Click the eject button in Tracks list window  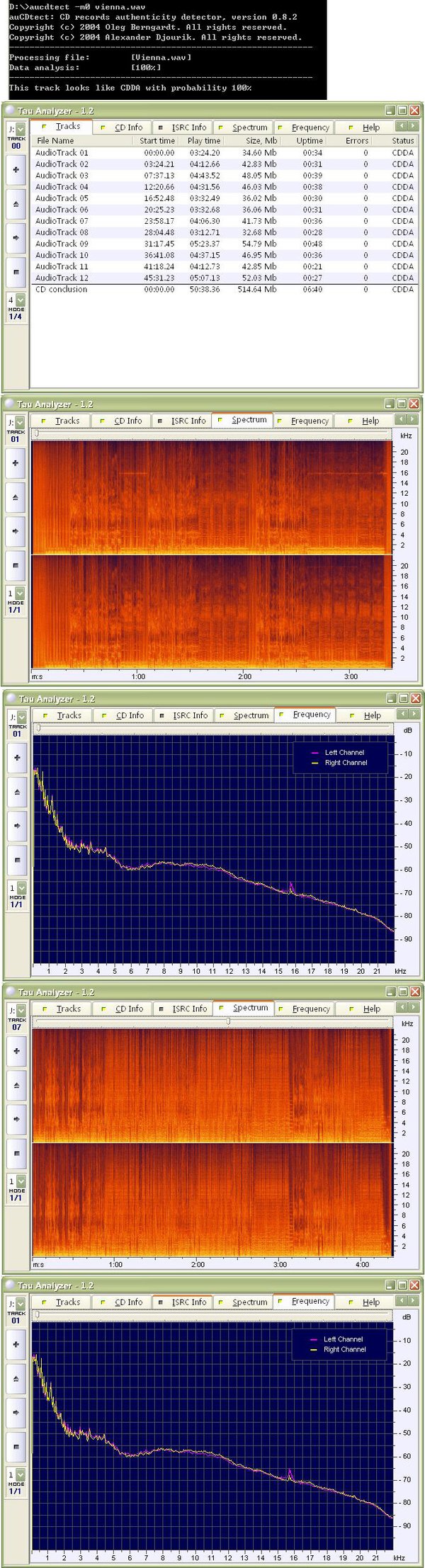[x=16, y=204]
